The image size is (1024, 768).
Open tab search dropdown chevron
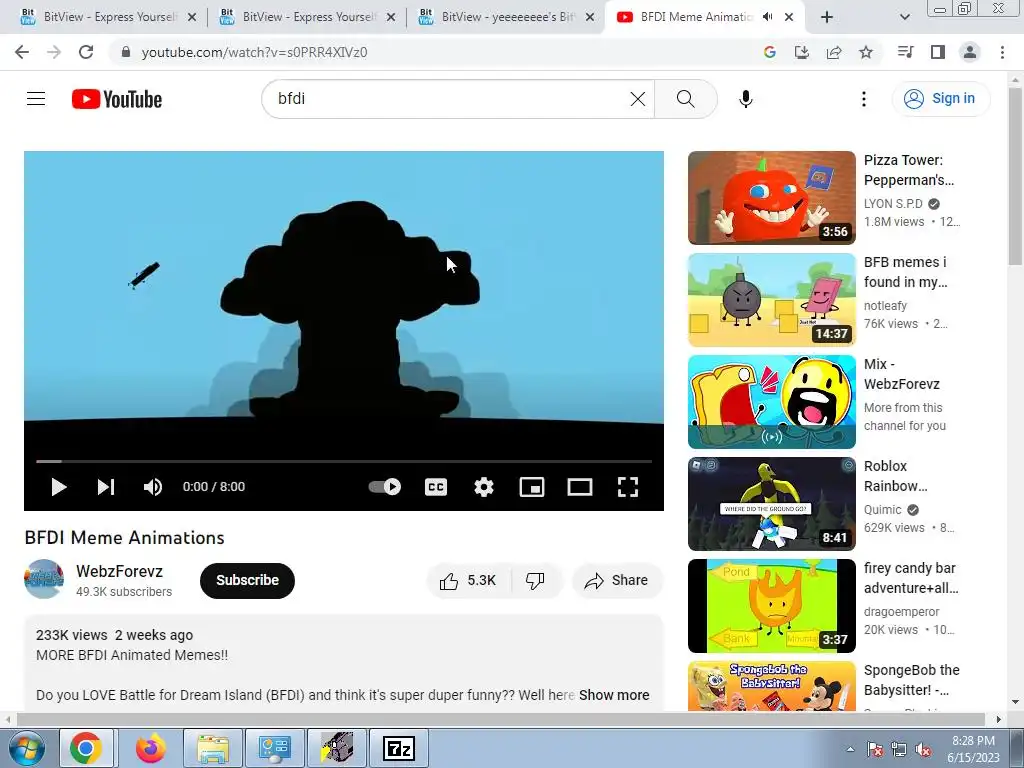[904, 18]
